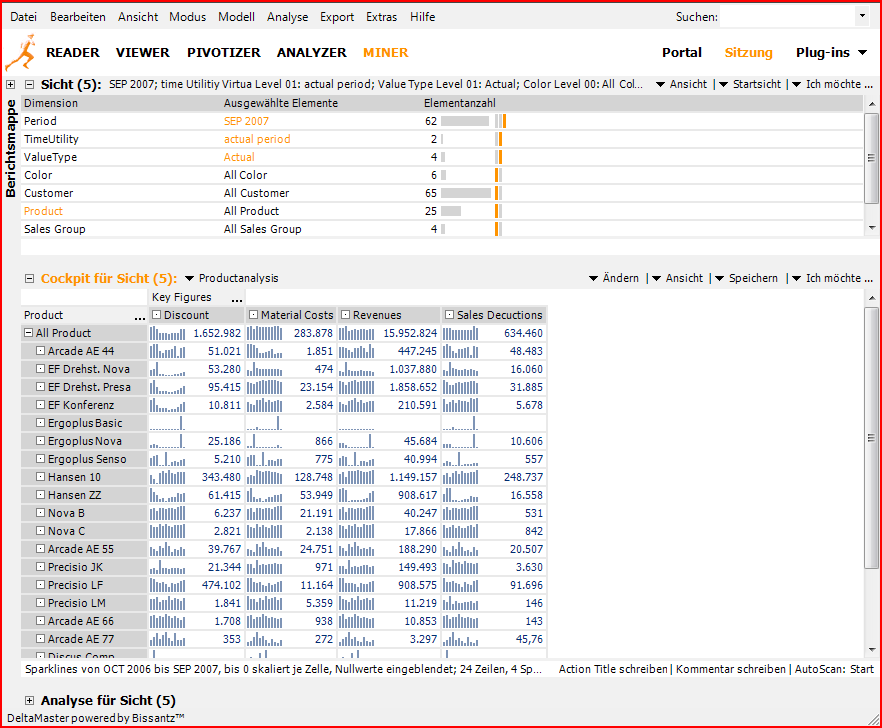Expand the Nova B product row

pos(40,513)
